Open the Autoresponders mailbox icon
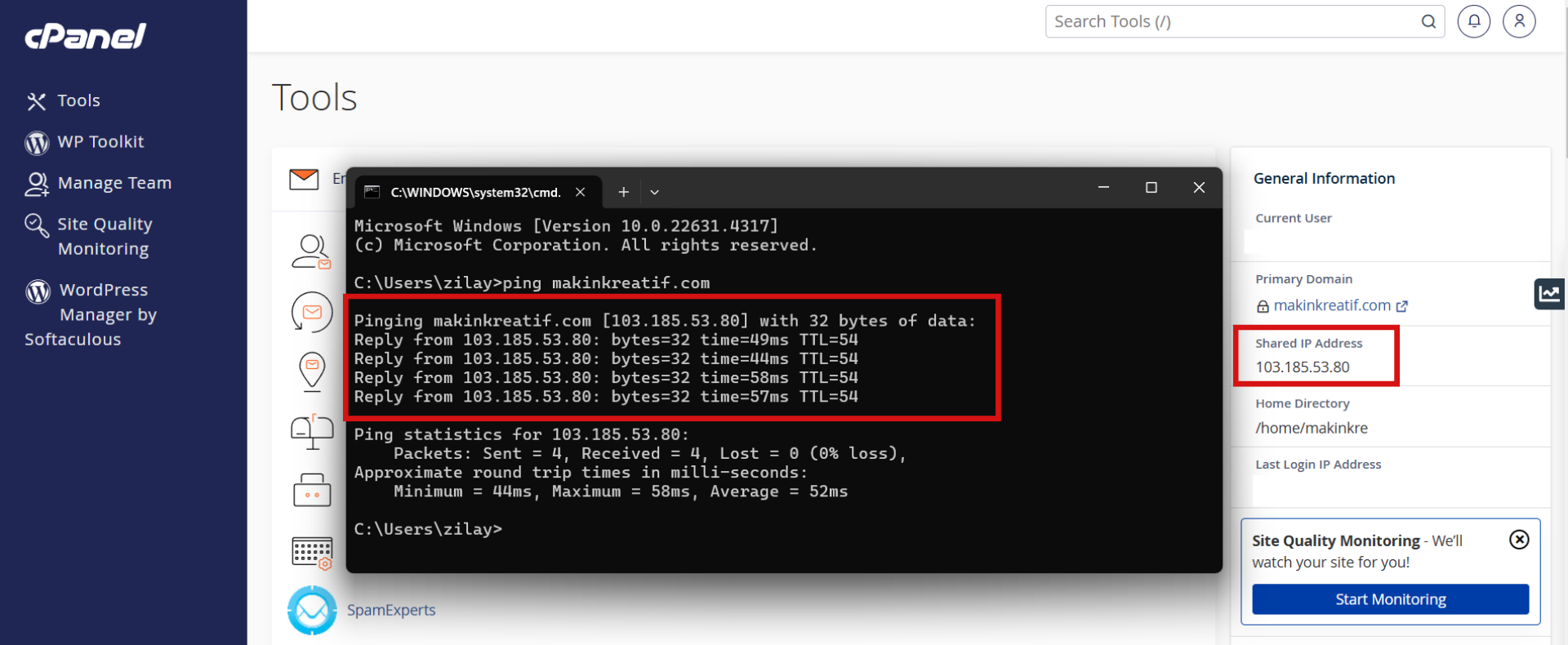Viewport: 1568px width, 645px height. [x=312, y=431]
